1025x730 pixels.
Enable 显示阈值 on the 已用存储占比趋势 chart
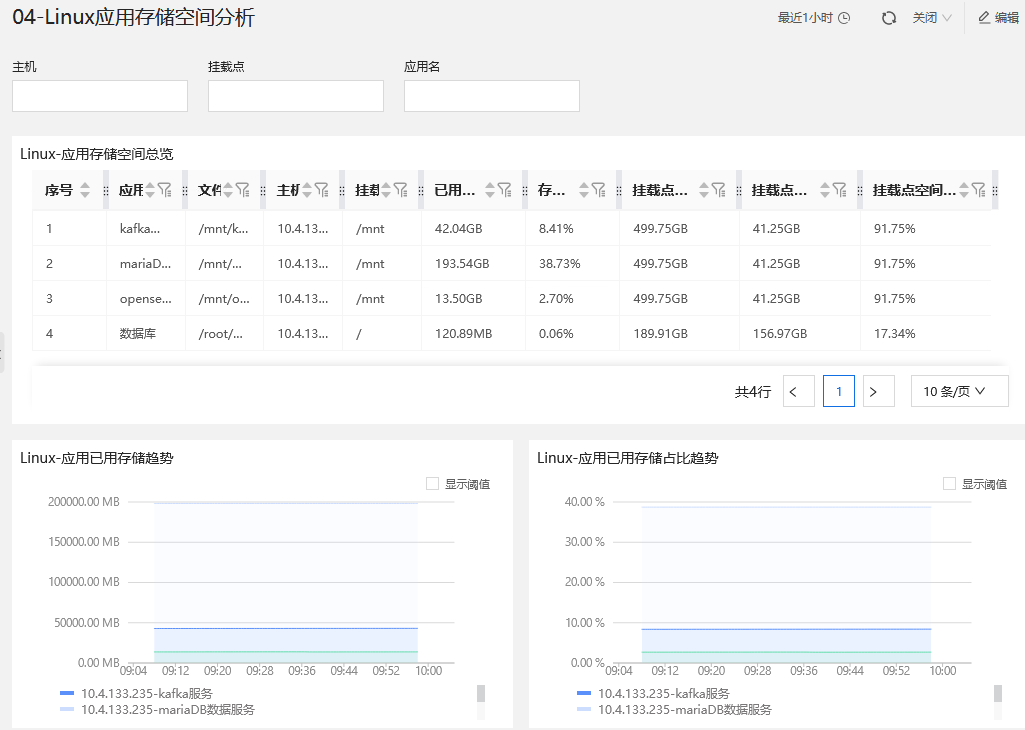(x=949, y=484)
